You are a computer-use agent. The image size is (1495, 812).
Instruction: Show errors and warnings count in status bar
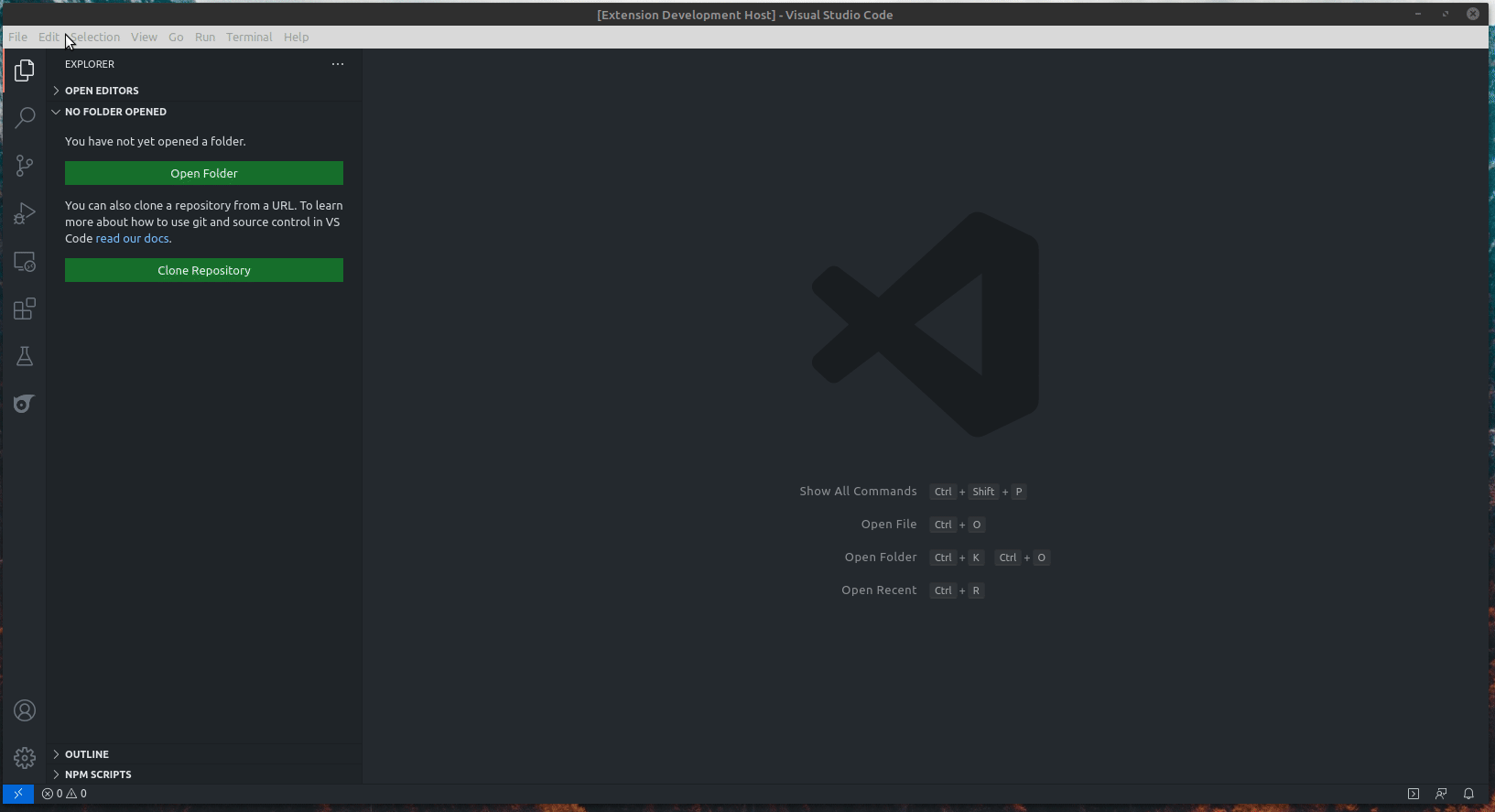[x=64, y=794]
